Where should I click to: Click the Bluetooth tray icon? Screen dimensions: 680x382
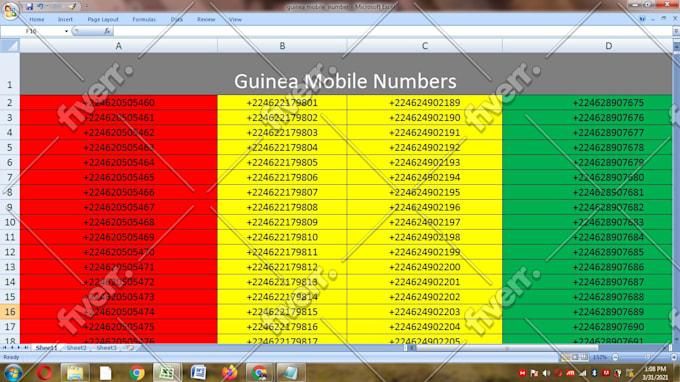[595, 373]
